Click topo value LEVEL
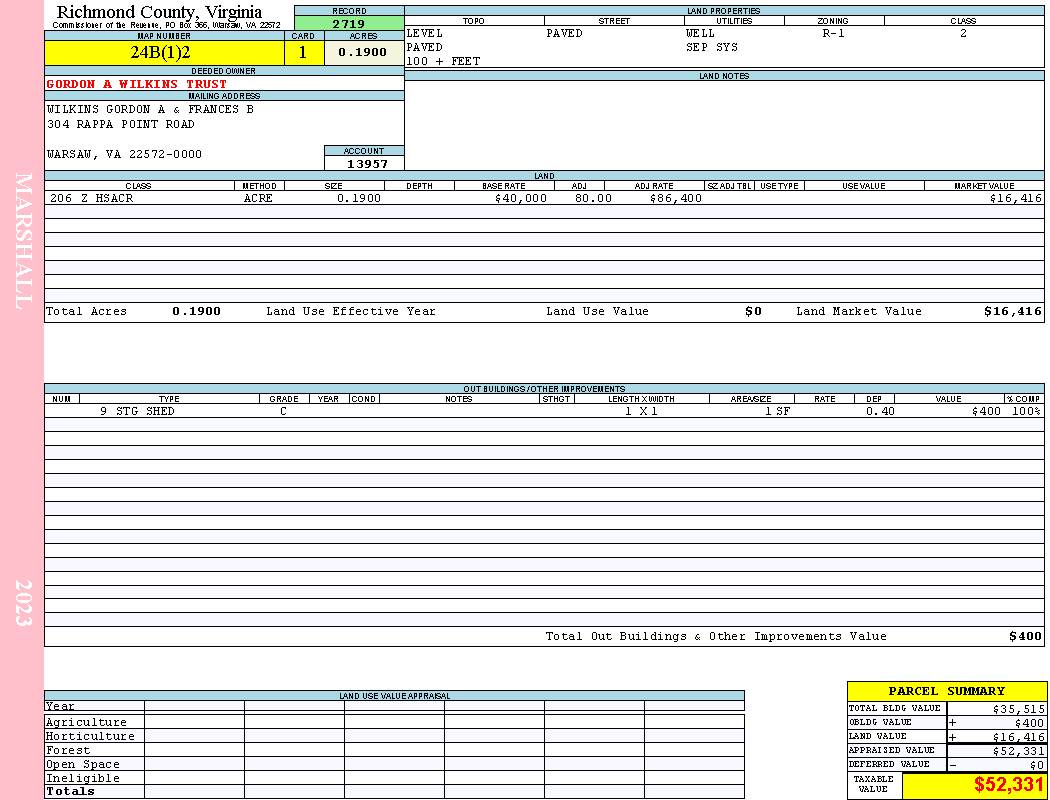The height and width of the screenshot is (800, 1050). click(425, 33)
